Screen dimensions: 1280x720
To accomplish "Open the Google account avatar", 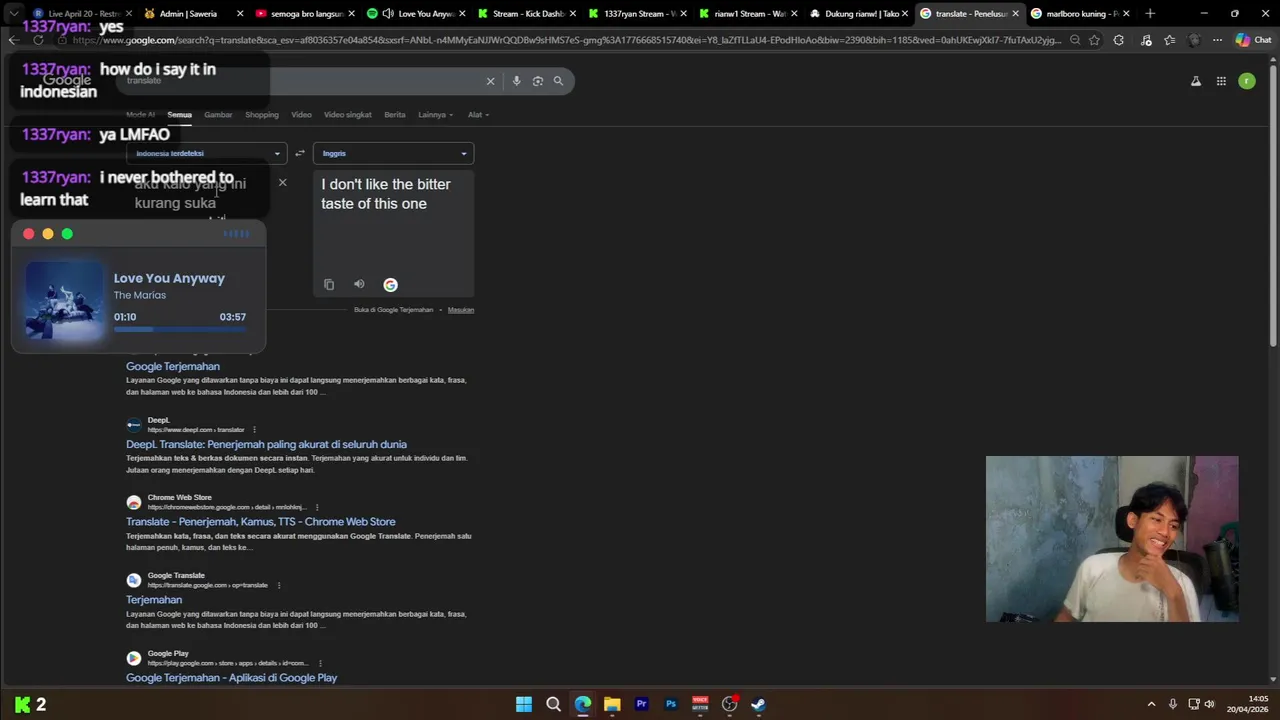I will (1247, 81).
